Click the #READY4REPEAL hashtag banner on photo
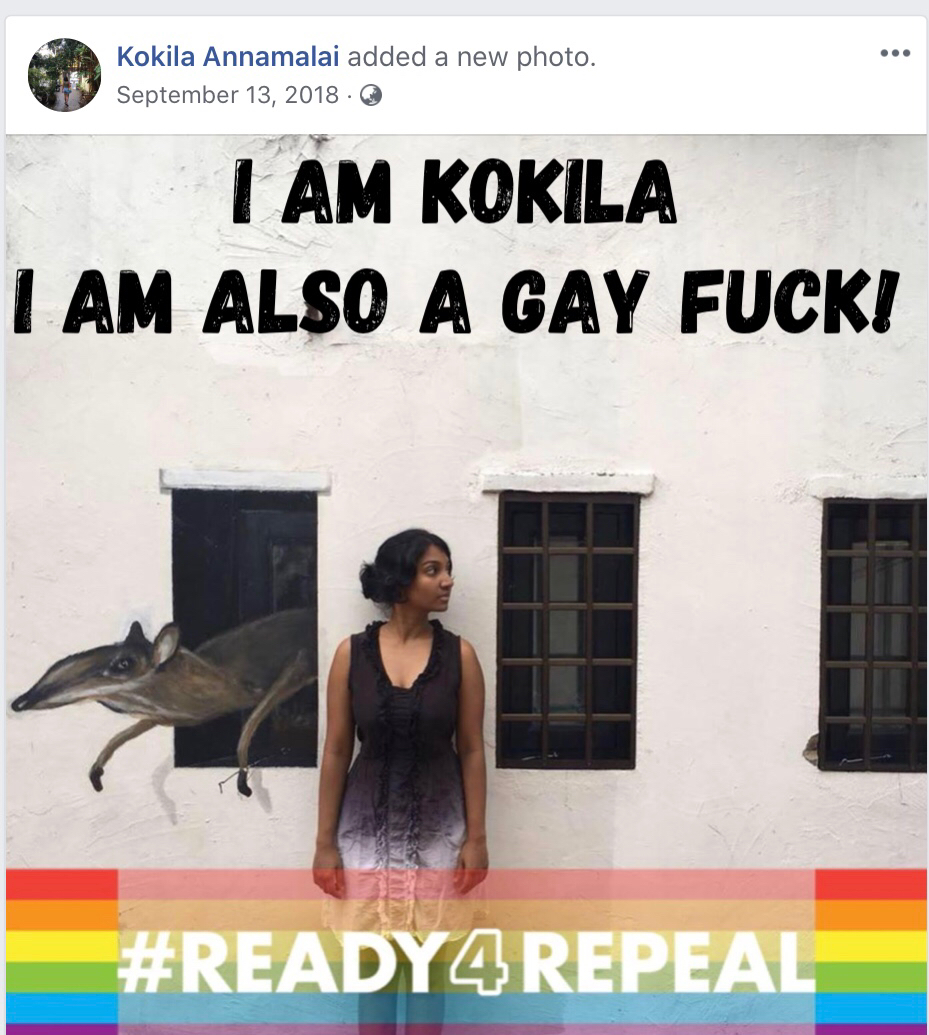The image size is (929, 1035). 465,962
